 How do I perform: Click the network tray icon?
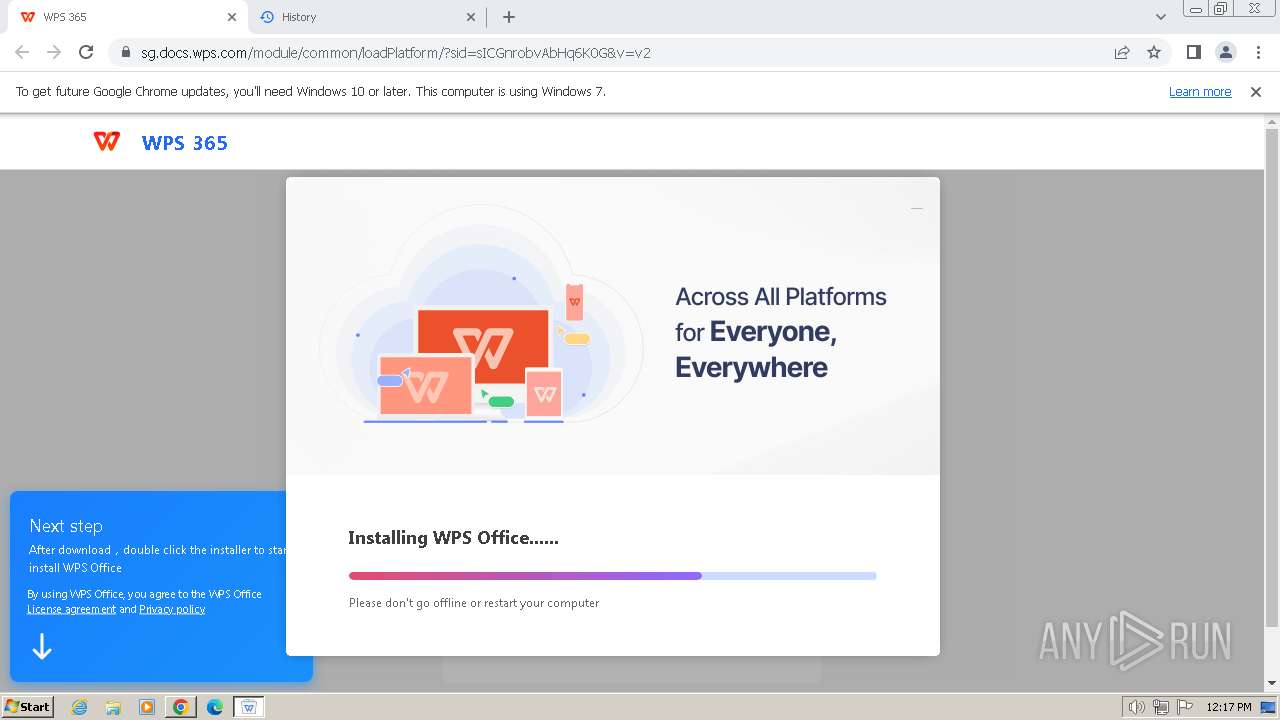[1161, 707]
